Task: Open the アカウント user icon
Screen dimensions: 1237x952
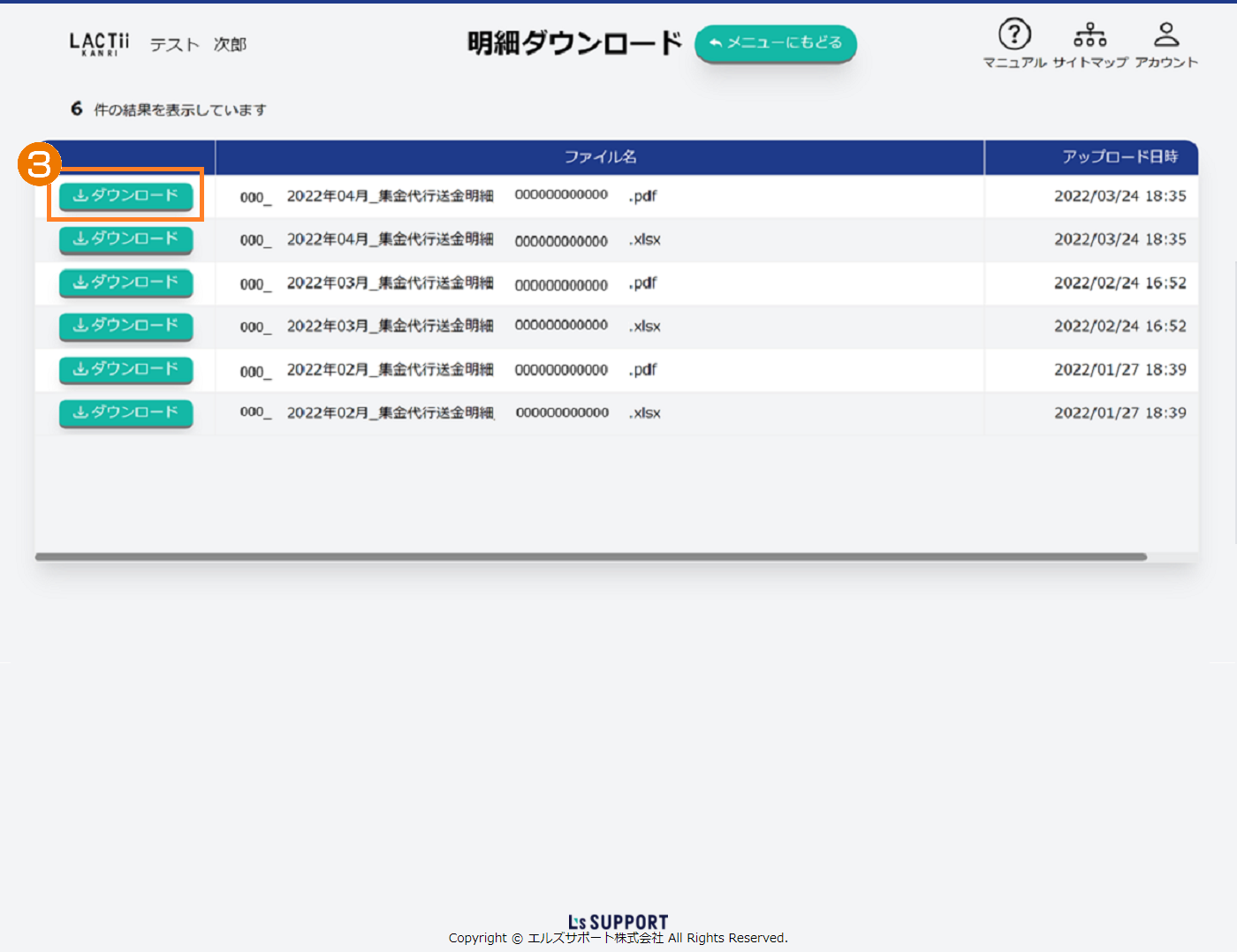Action: coord(1166,36)
